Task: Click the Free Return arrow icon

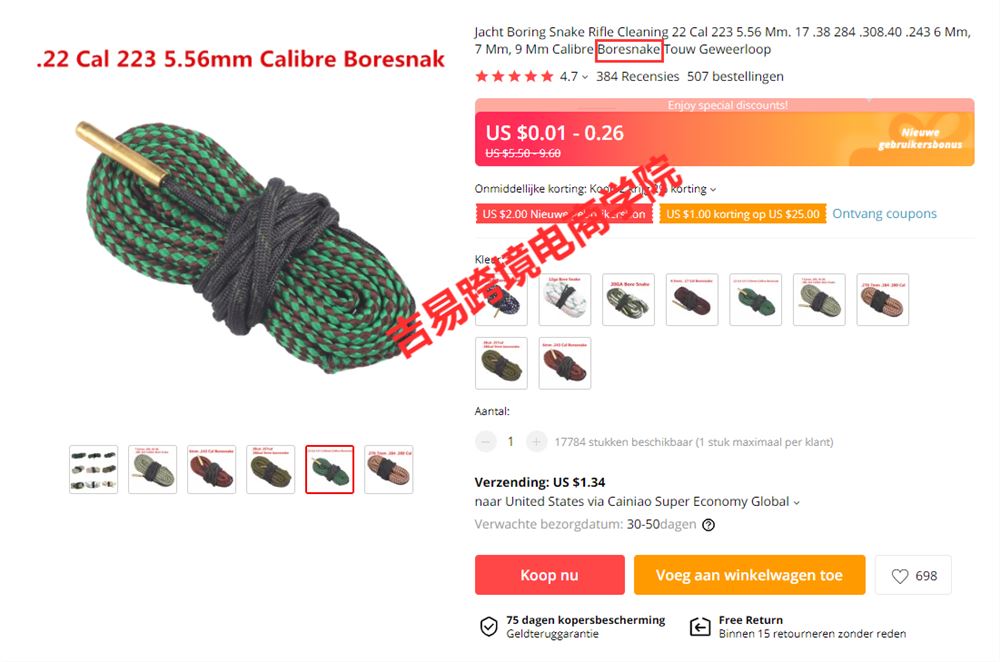Action: 700,626
